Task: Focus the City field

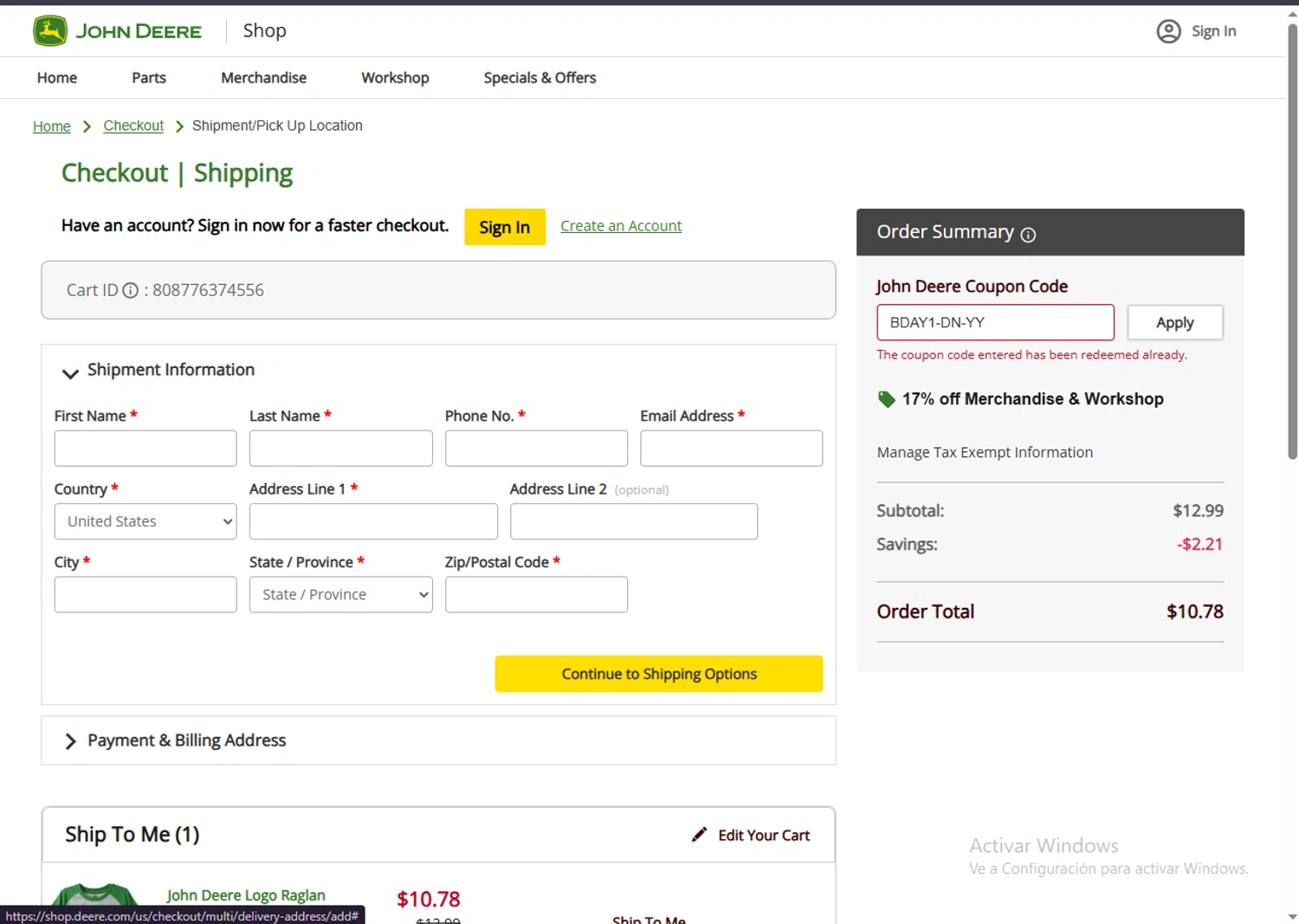Action: click(145, 595)
